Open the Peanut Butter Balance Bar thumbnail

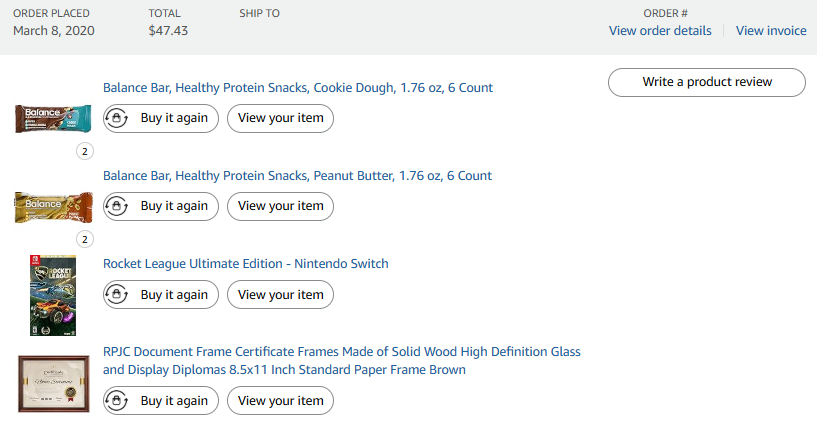(52, 207)
